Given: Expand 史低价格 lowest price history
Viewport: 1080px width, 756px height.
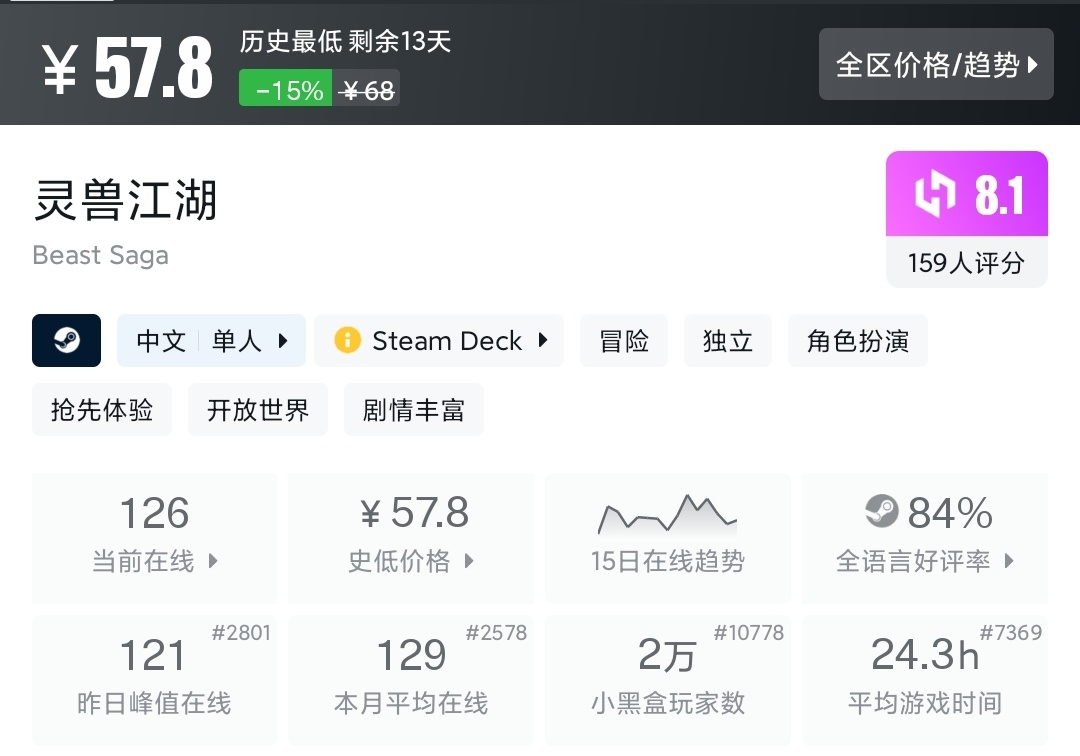Looking at the screenshot, I should pos(411,561).
